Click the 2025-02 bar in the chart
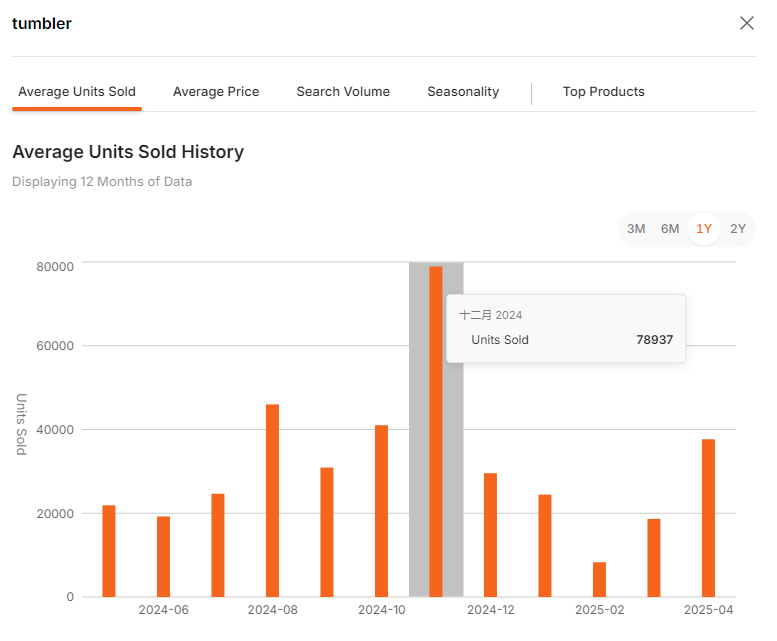This screenshot has width=777, height=641. click(599, 580)
